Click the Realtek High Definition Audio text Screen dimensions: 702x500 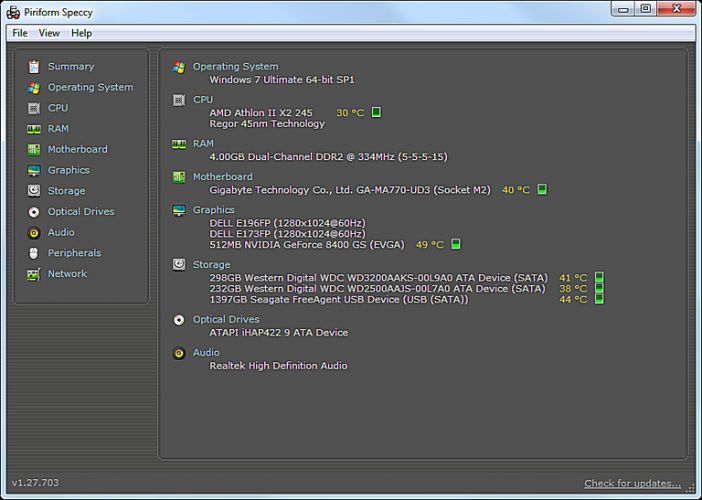pos(278,366)
